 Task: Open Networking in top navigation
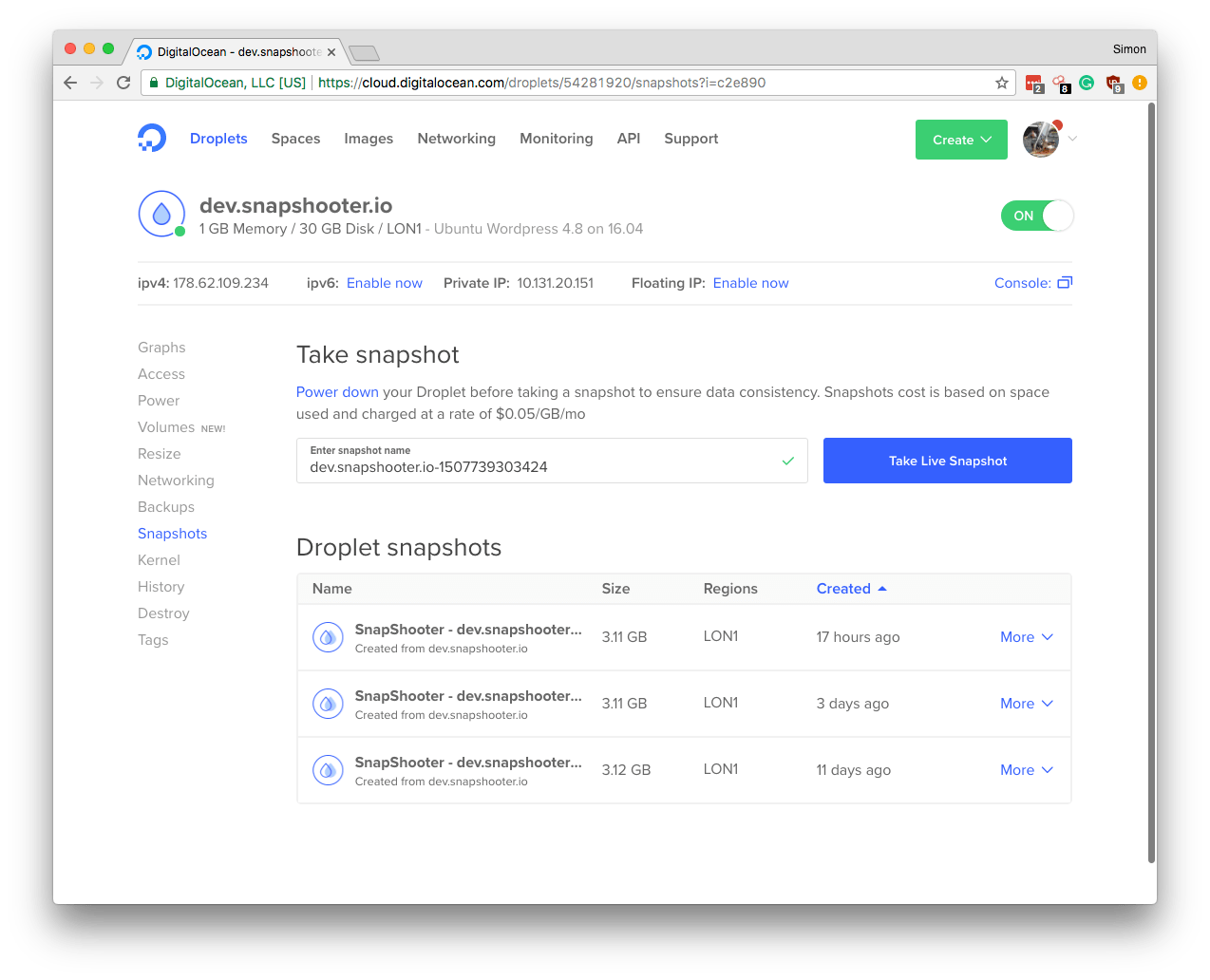[x=457, y=139]
